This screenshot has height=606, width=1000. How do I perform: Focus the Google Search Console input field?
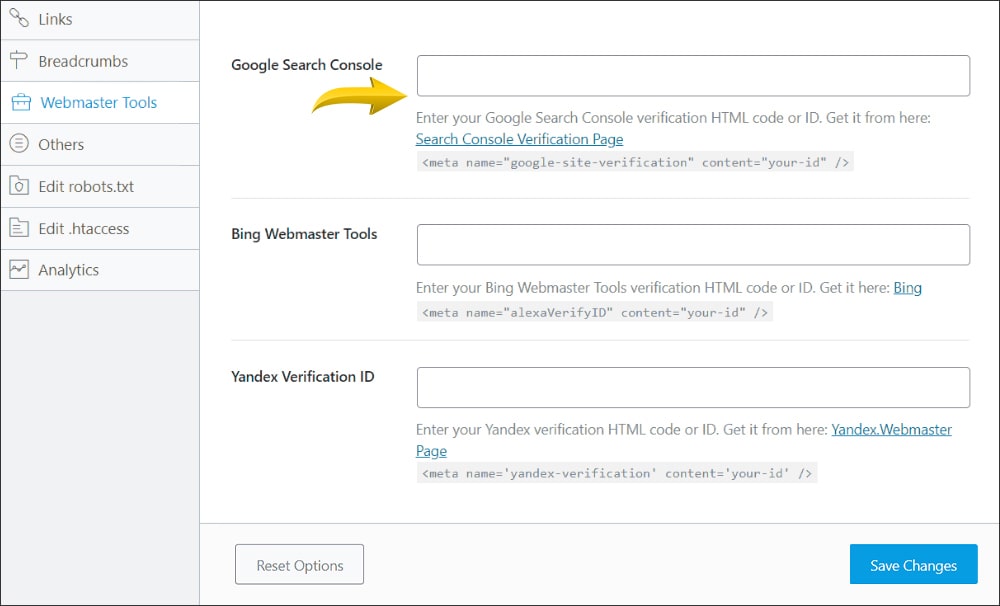click(693, 76)
